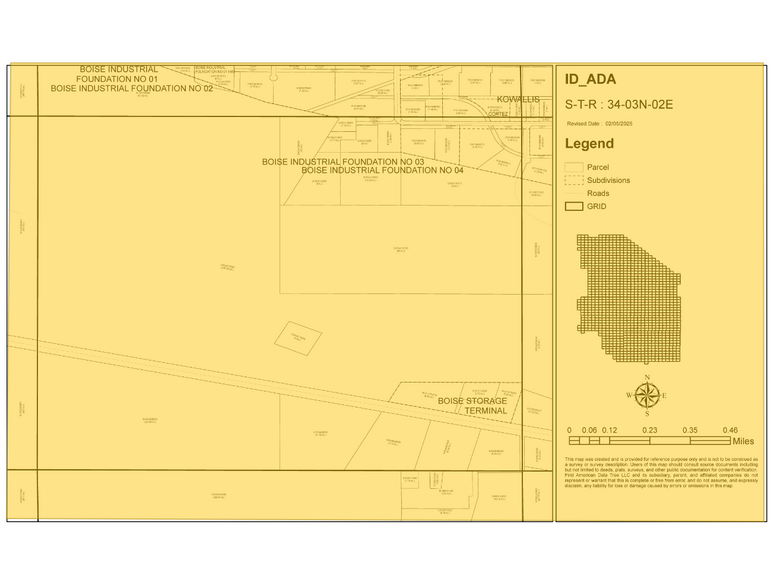Click the small diamond-shaped parcel on map

pyautogui.click(x=297, y=337)
